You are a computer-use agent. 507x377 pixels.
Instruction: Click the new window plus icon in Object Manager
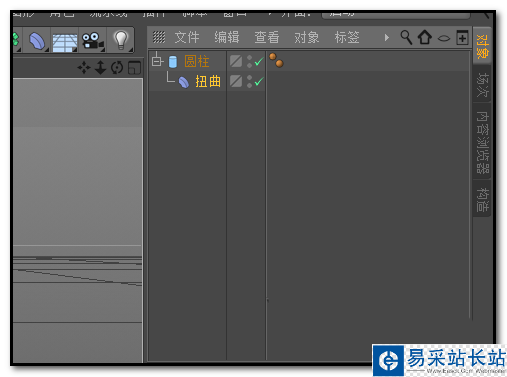462,37
